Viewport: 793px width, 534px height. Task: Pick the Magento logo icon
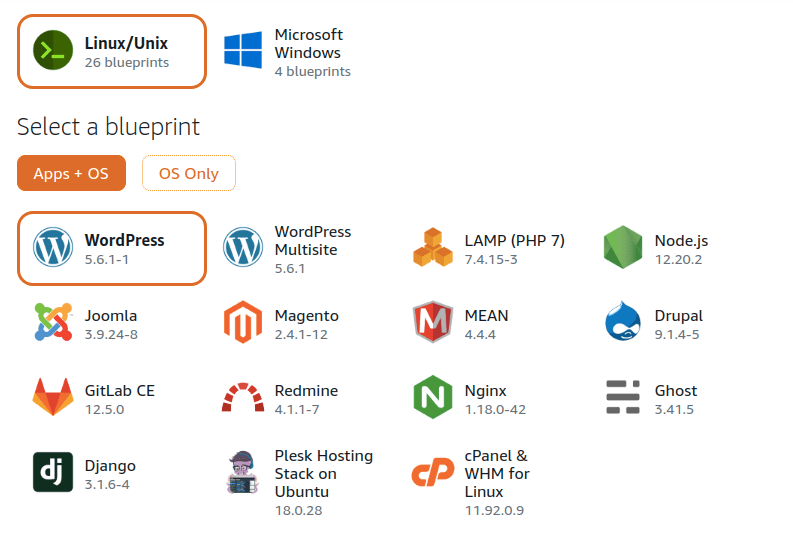click(x=243, y=322)
